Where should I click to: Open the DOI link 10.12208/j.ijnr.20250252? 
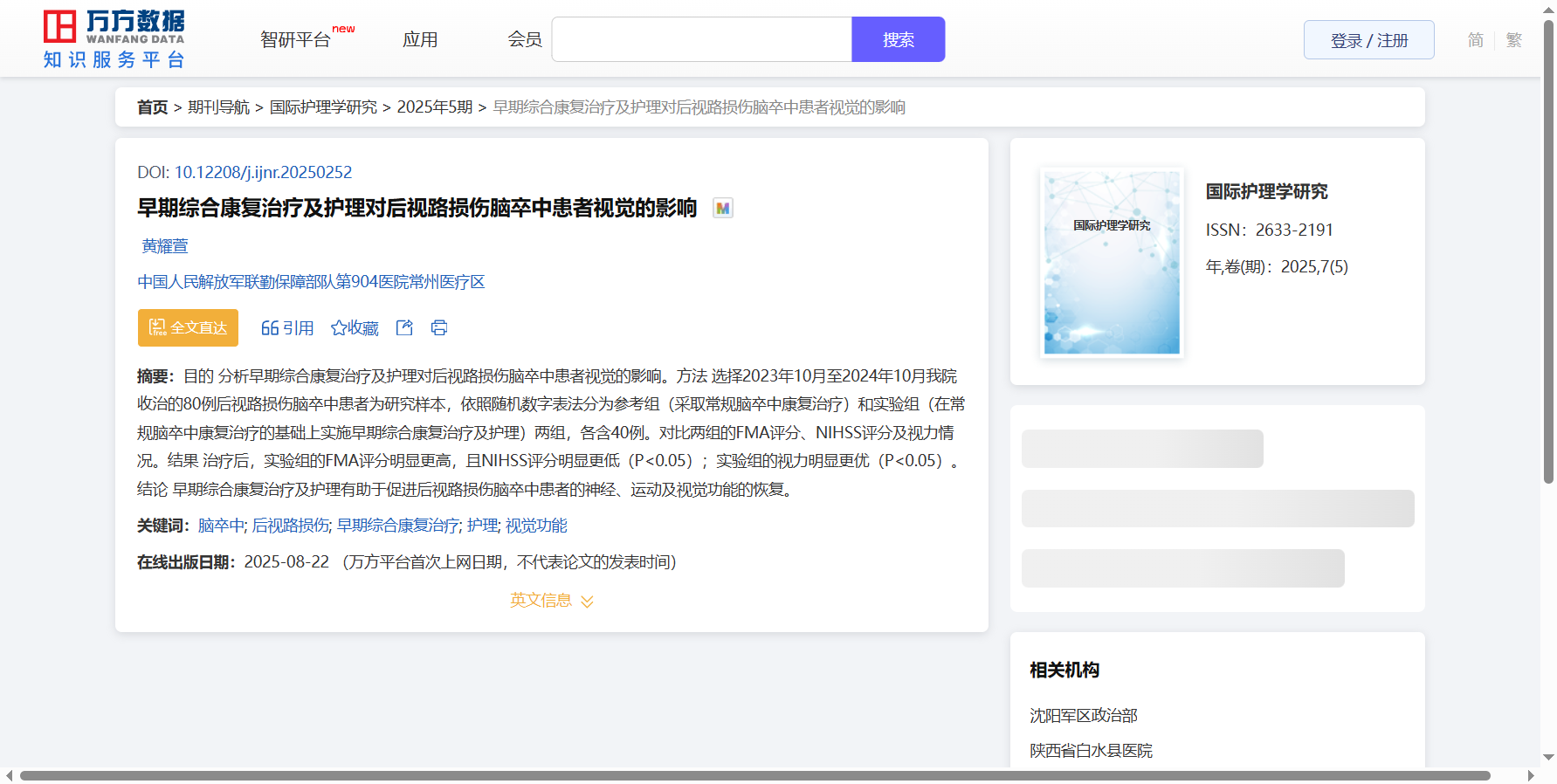click(x=263, y=172)
